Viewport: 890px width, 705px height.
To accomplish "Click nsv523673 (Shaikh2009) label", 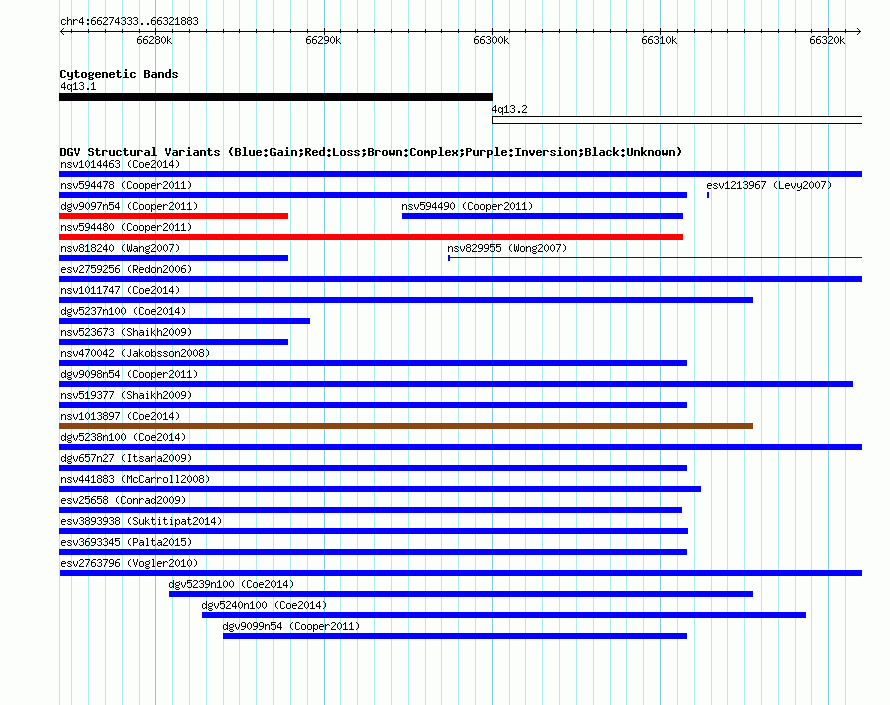I will click(x=126, y=333).
